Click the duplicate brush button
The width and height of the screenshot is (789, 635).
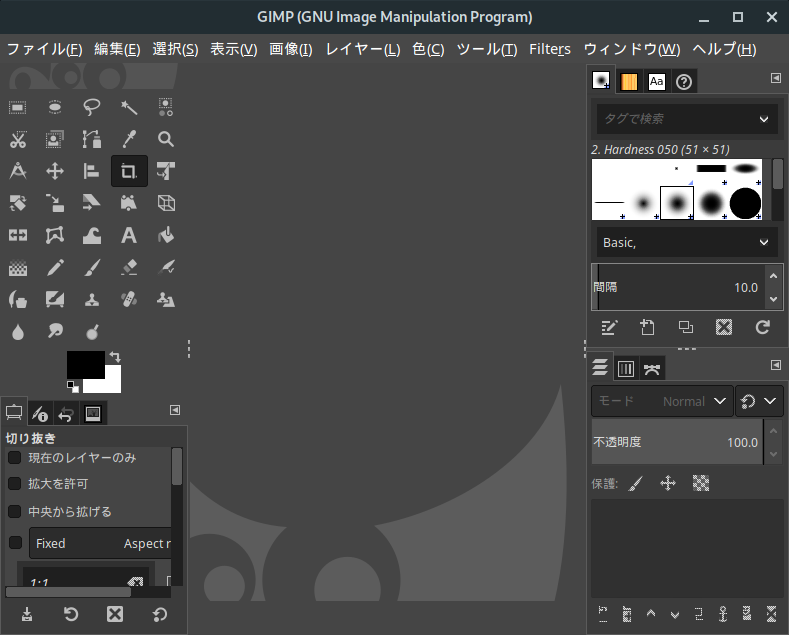point(686,328)
